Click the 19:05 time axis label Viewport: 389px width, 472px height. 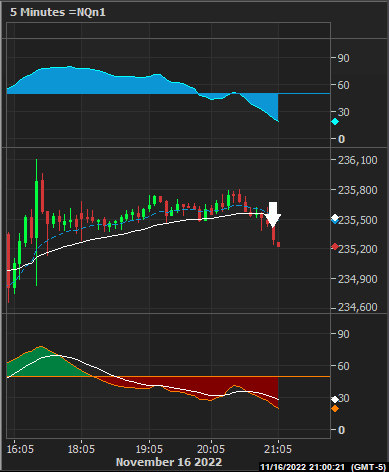[x=149, y=449]
